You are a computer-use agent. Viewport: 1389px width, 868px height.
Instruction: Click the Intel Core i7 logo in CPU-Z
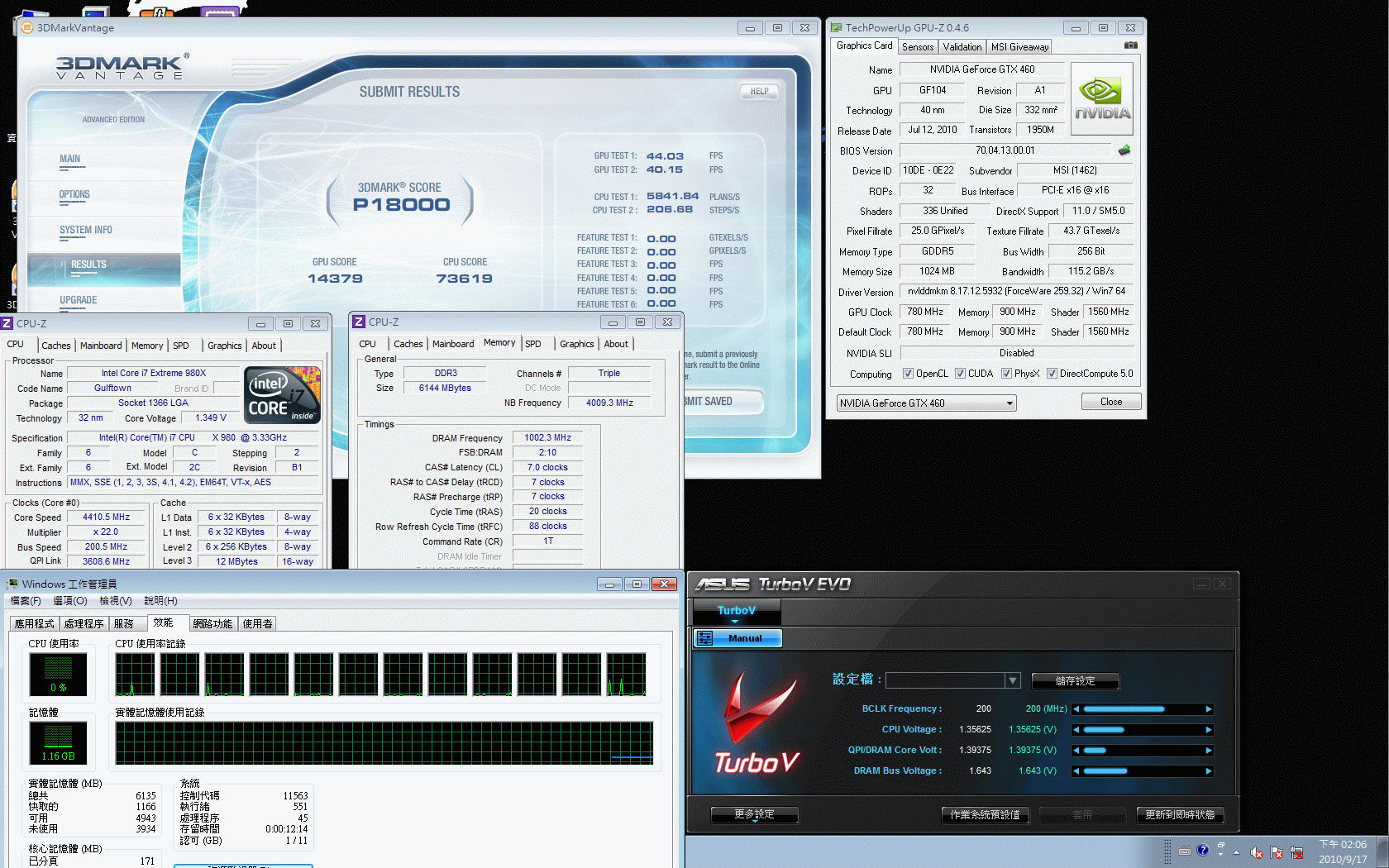[282, 395]
